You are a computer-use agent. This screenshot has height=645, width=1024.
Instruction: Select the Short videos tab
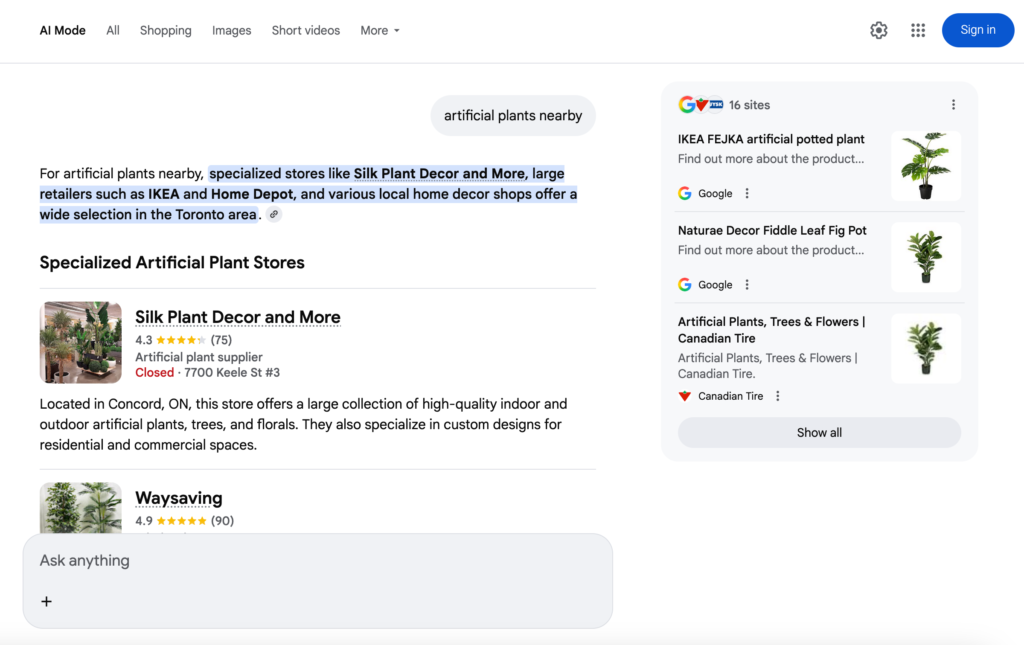(x=306, y=31)
